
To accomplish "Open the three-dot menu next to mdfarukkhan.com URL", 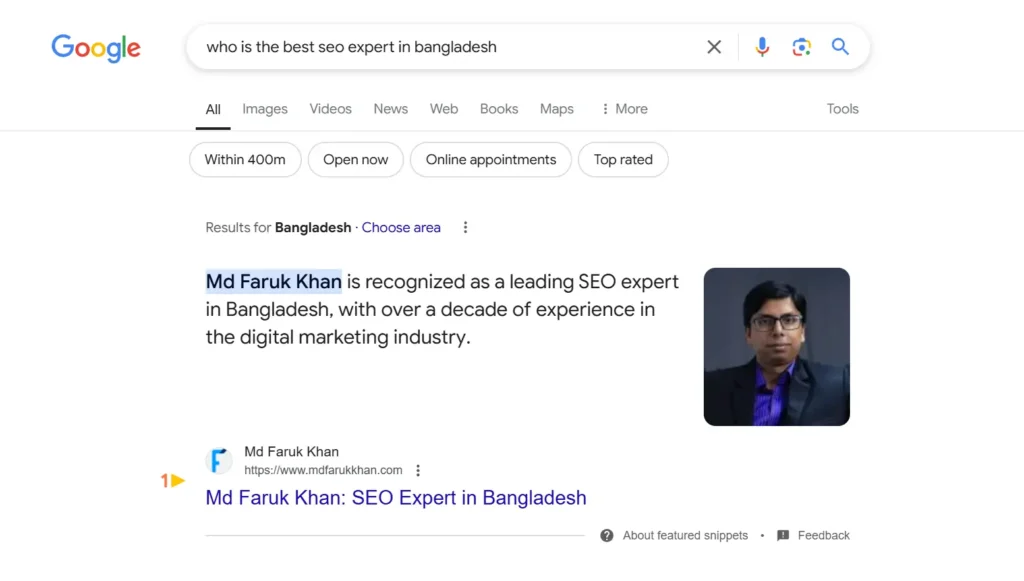I will tap(418, 471).
